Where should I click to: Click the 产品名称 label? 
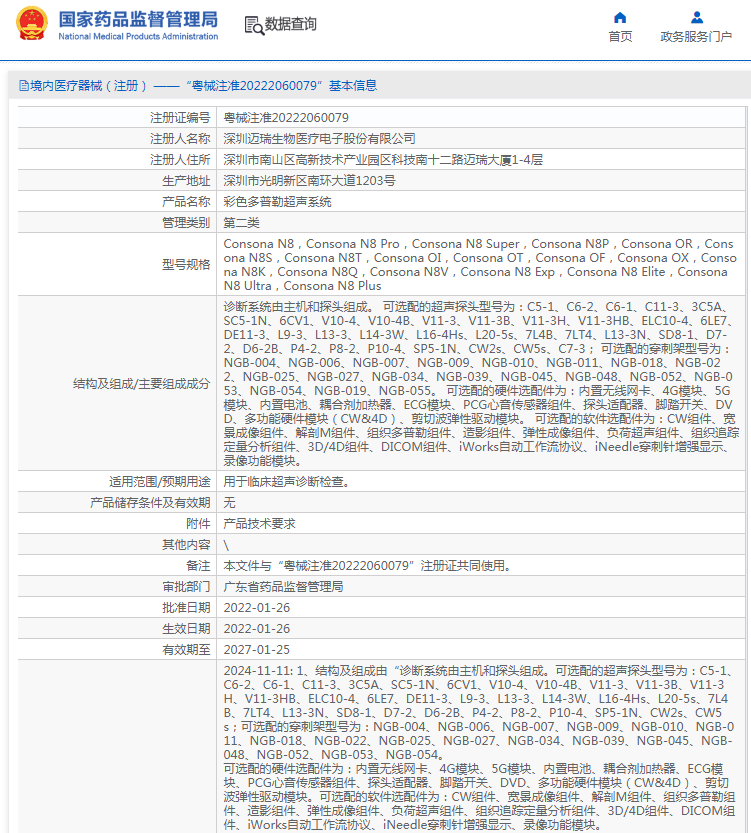pyautogui.click(x=186, y=202)
